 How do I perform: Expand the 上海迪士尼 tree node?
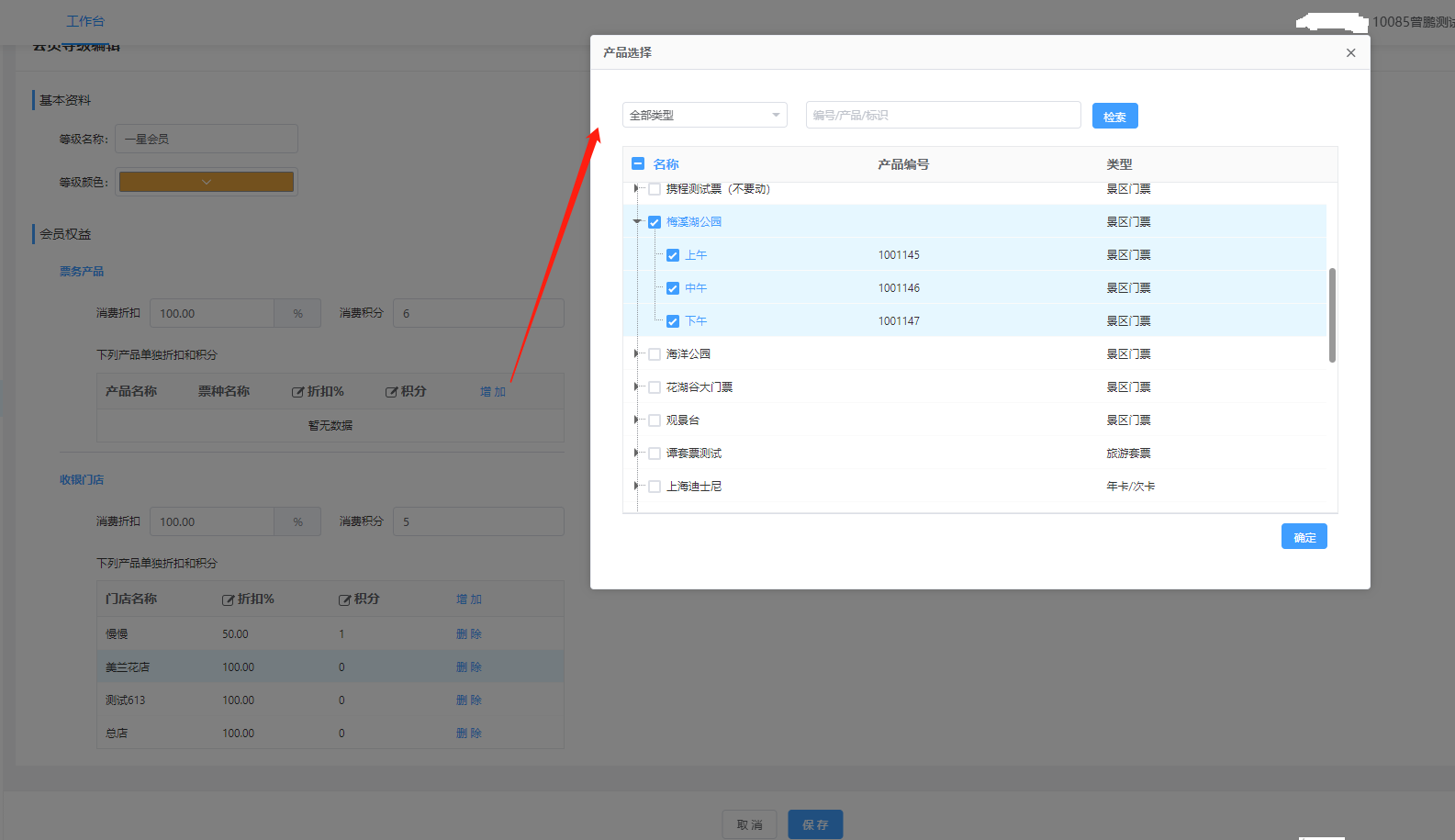pyautogui.click(x=636, y=487)
